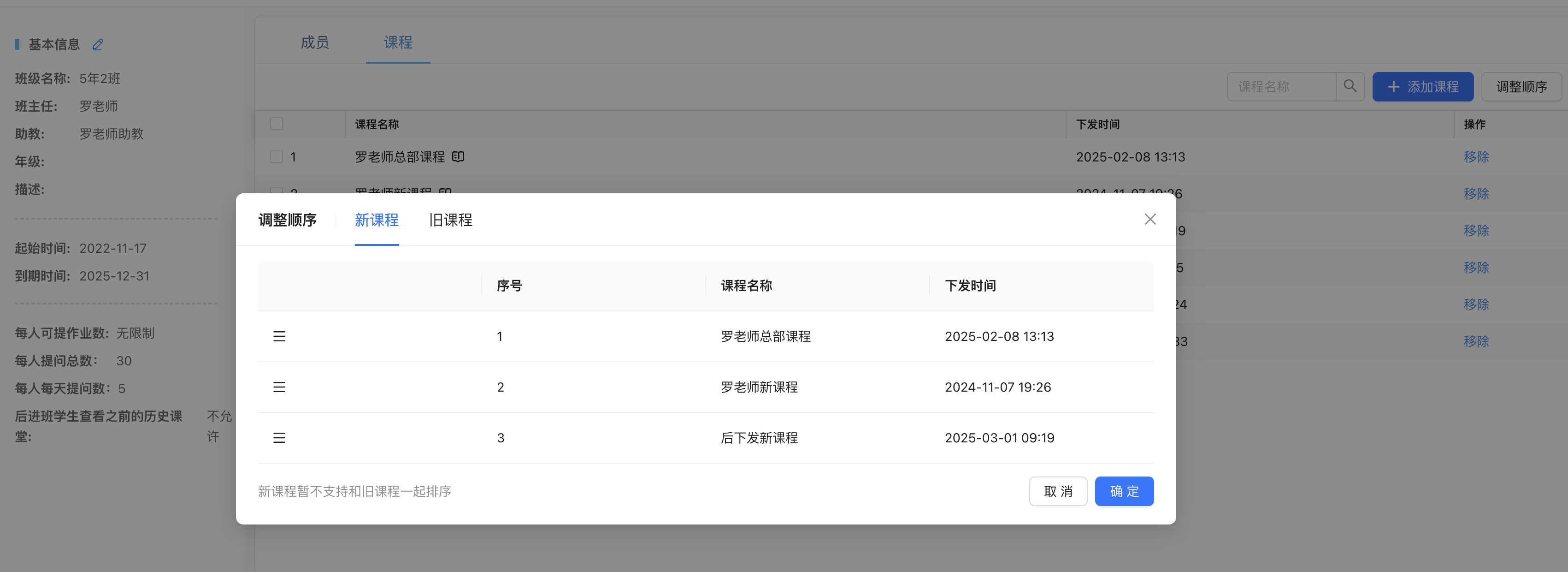Click the course name 罗老师总部课程 in dialog

pyautogui.click(x=766, y=336)
